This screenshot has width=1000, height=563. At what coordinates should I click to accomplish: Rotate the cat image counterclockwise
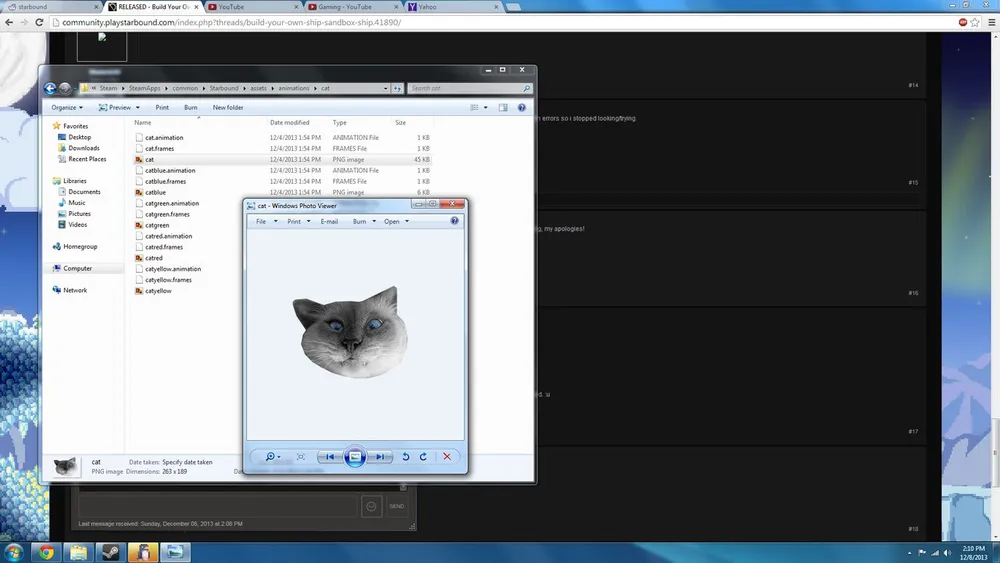pyautogui.click(x=405, y=456)
